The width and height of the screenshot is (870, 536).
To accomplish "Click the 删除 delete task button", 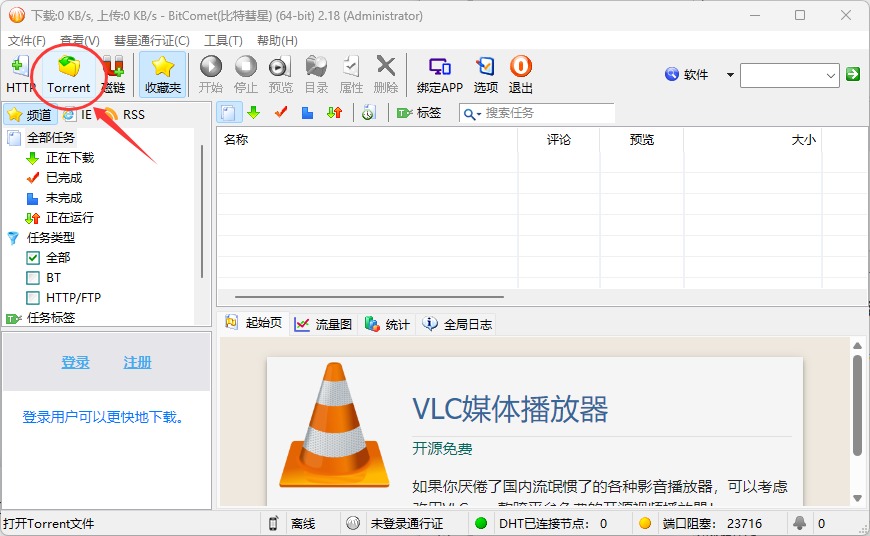I will click(386, 74).
